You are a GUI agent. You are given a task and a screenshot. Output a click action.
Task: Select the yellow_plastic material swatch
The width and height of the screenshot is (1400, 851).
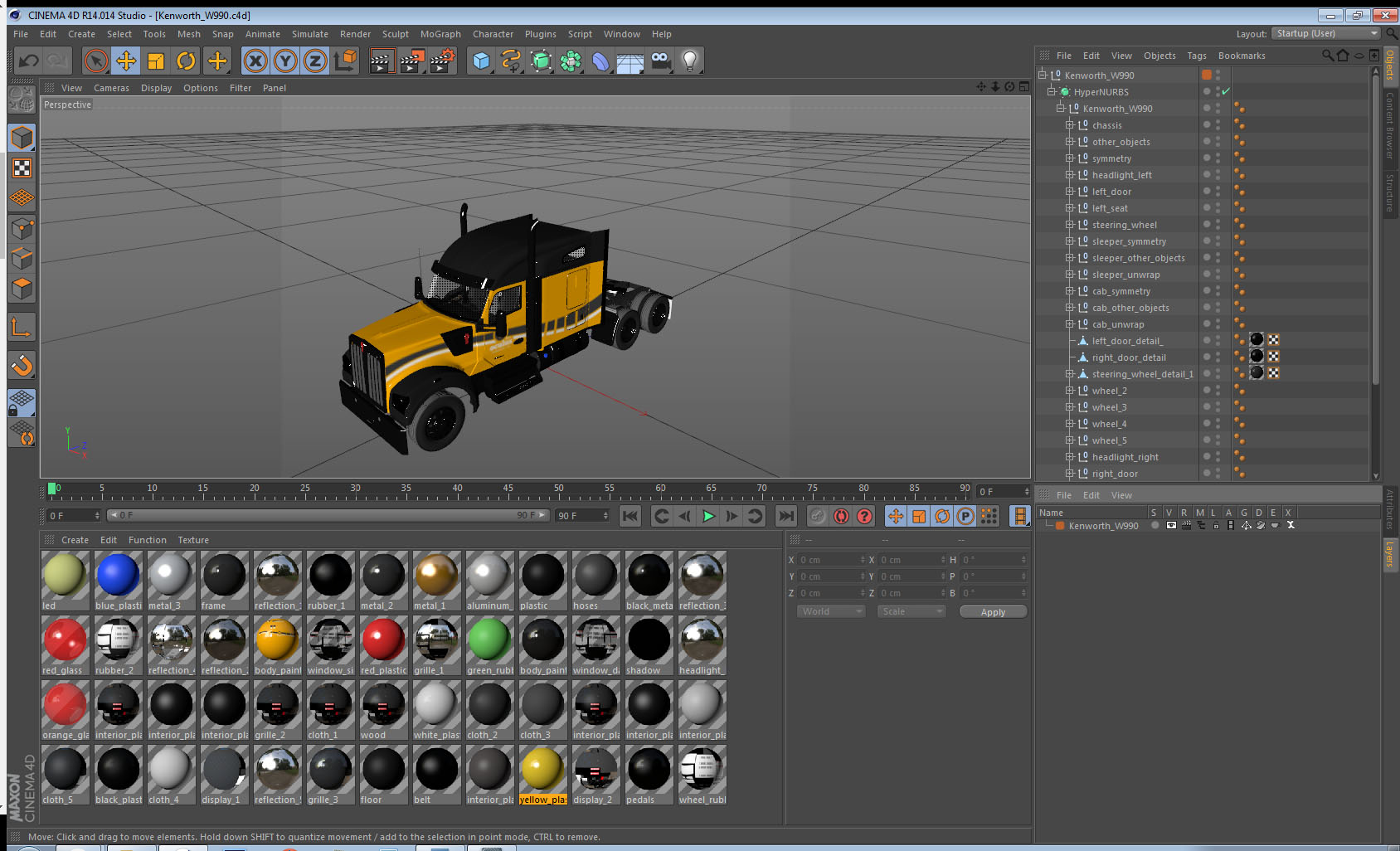pos(543,776)
